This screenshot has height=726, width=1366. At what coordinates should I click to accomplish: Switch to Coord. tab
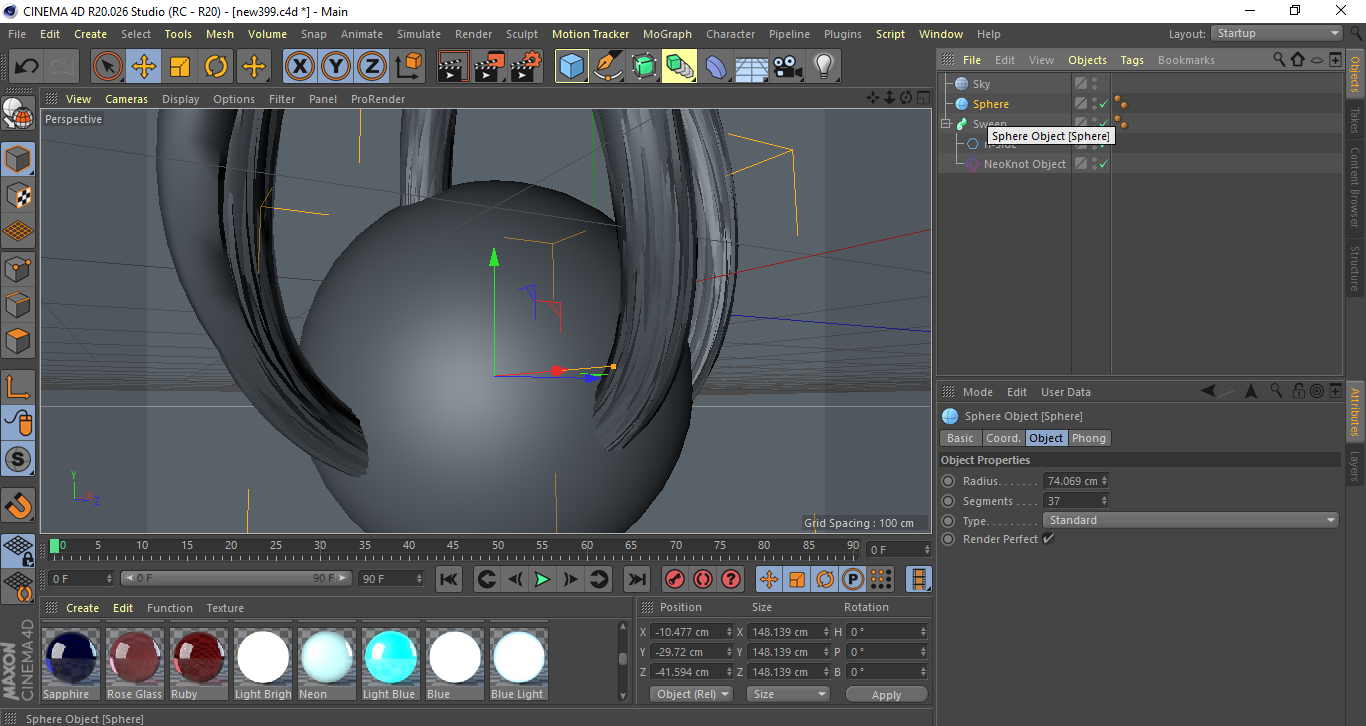click(x=1003, y=438)
